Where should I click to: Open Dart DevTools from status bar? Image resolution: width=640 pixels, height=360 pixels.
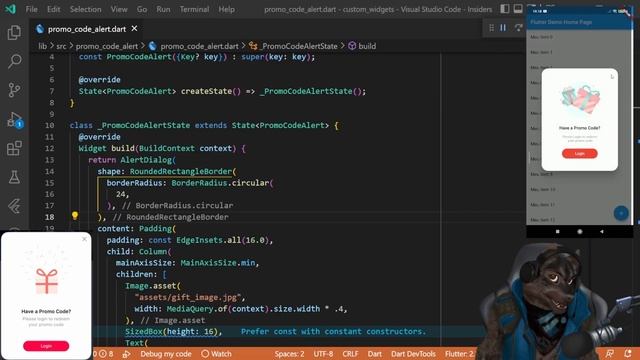click(413, 354)
